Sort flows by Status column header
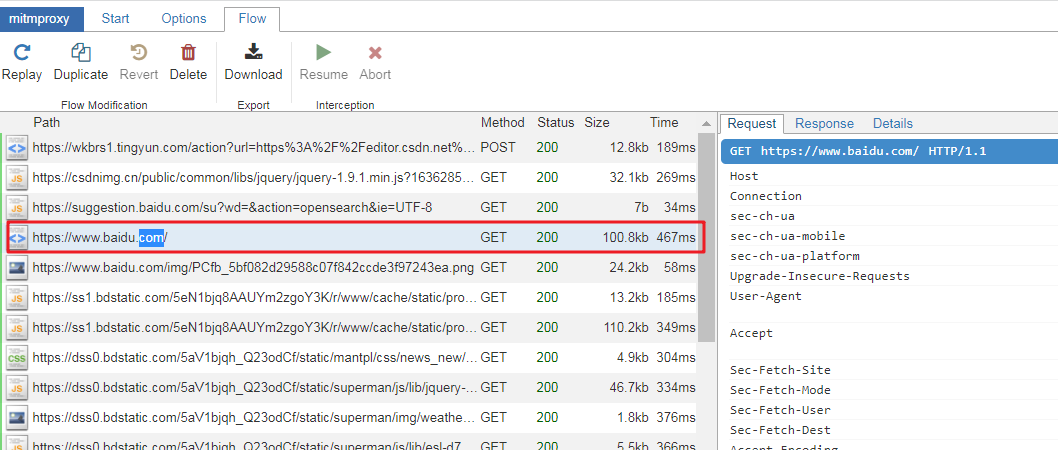 555,122
